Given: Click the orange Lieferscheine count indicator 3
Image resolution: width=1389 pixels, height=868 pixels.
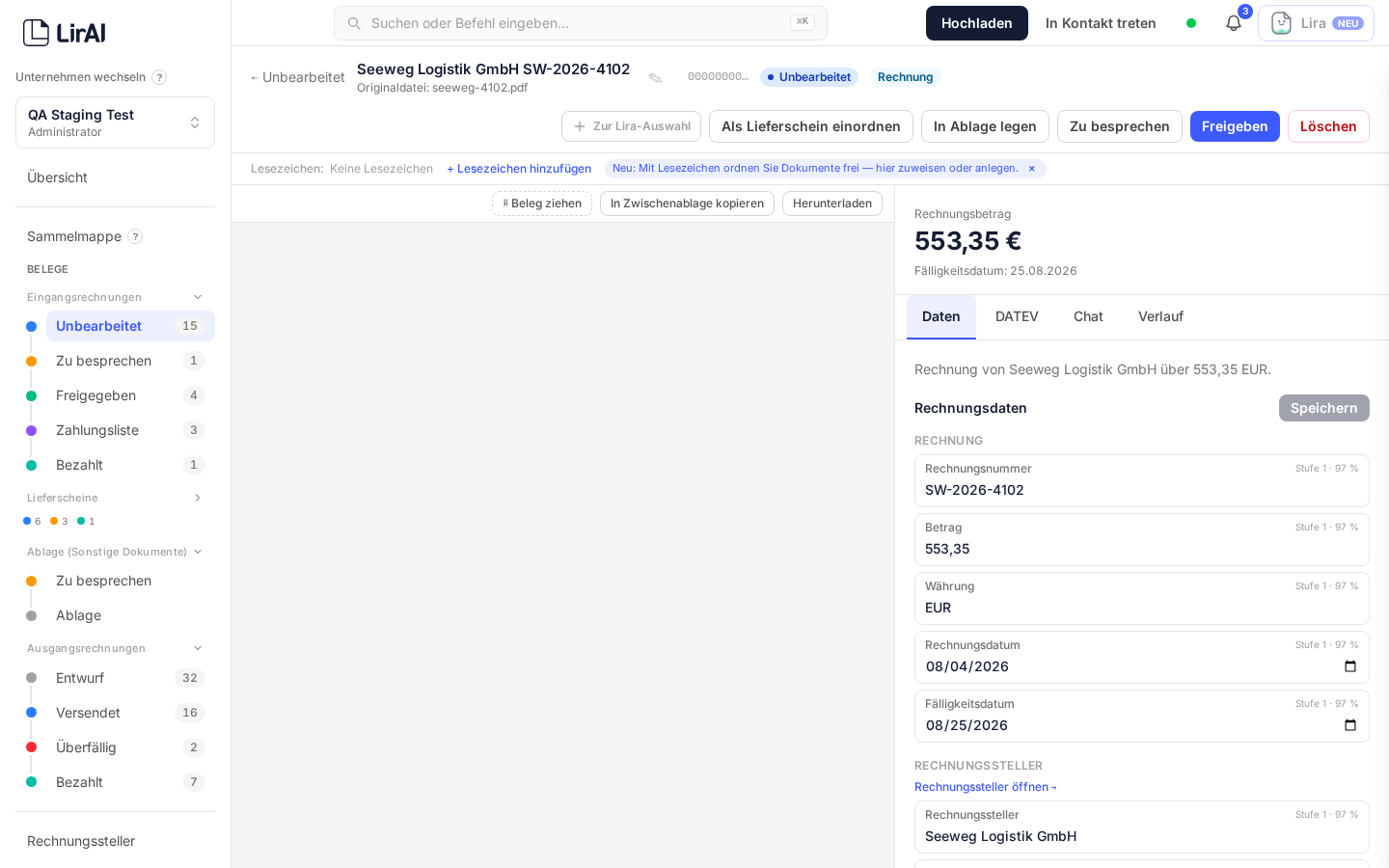Looking at the screenshot, I should click(59, 521).
